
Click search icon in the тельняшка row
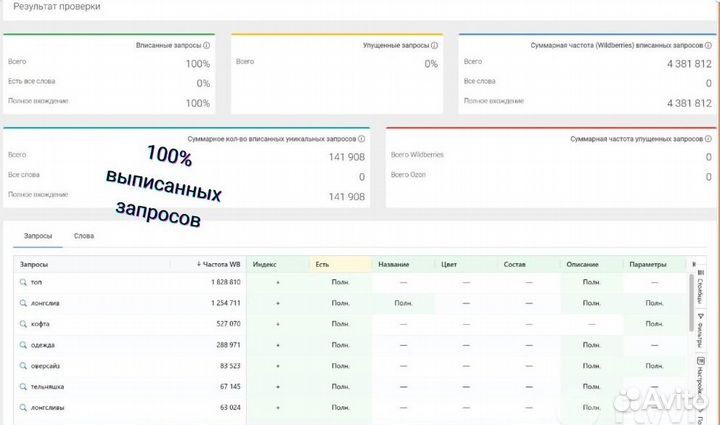coord(23,386)
